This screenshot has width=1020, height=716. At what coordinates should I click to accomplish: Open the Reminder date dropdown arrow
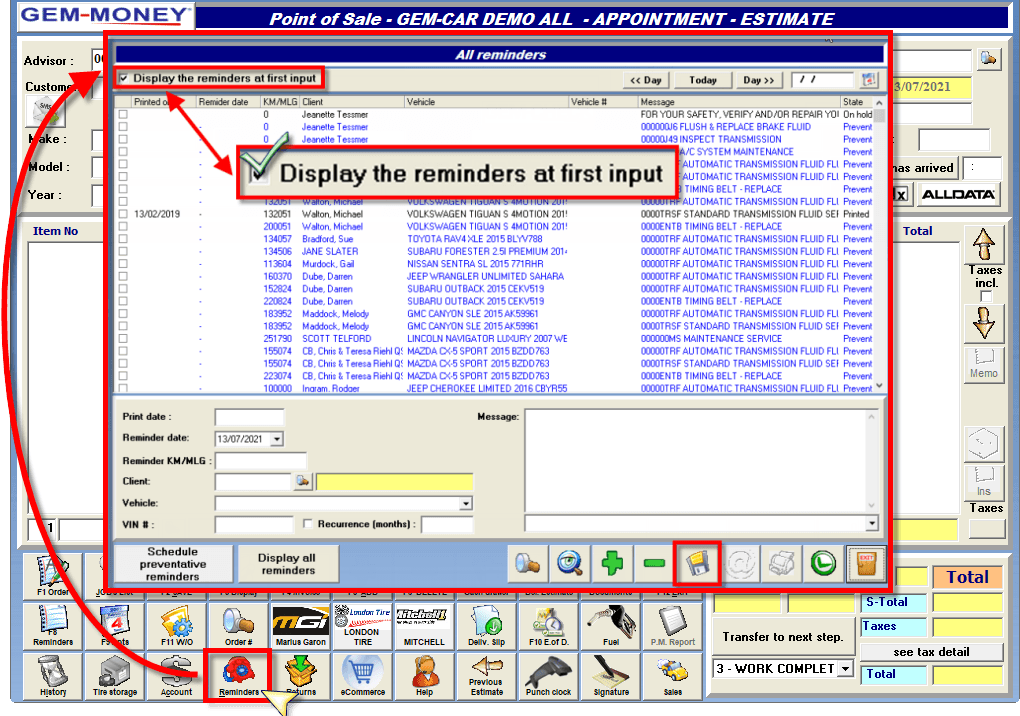[277, 439]
